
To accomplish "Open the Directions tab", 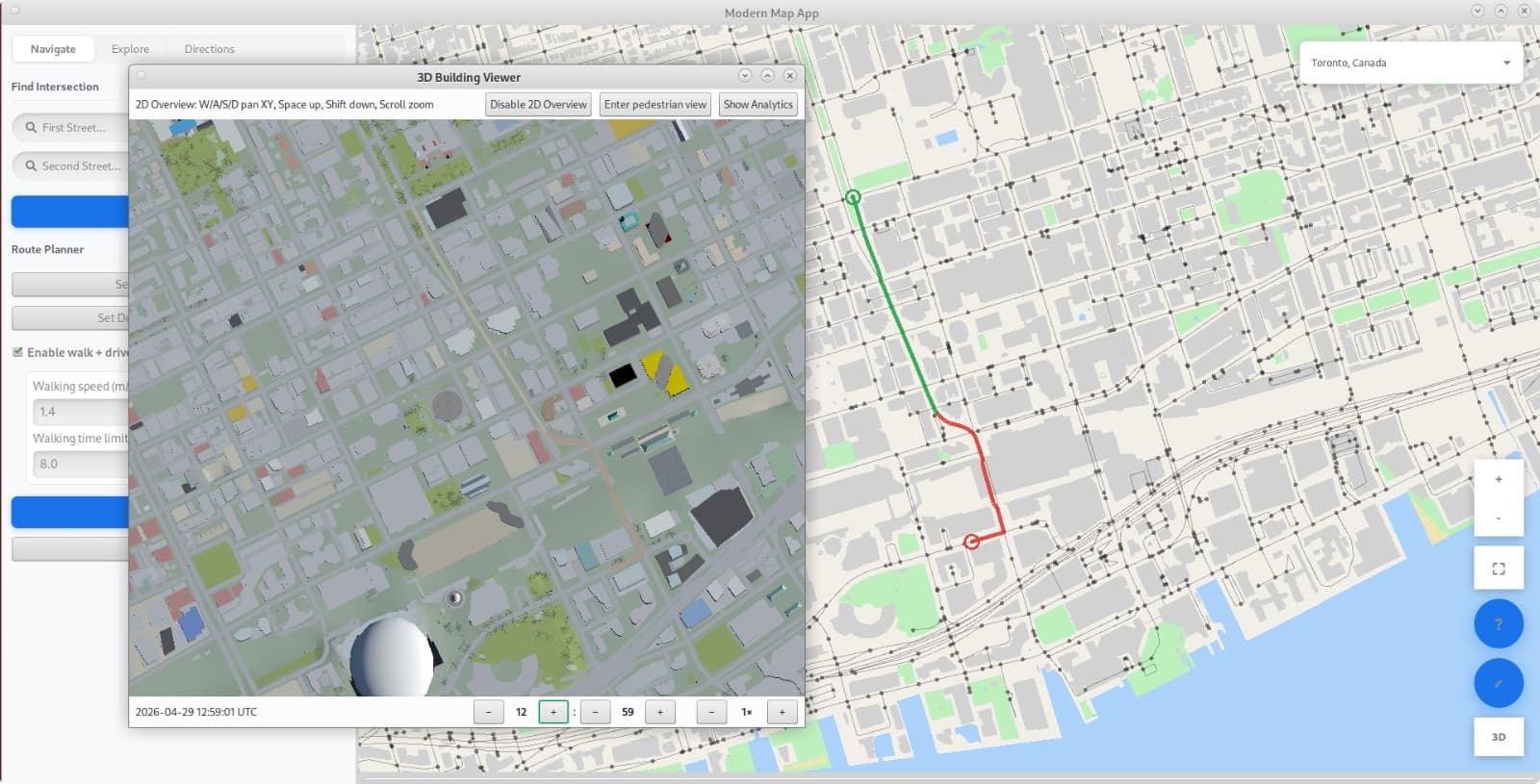I will point(209,49).
